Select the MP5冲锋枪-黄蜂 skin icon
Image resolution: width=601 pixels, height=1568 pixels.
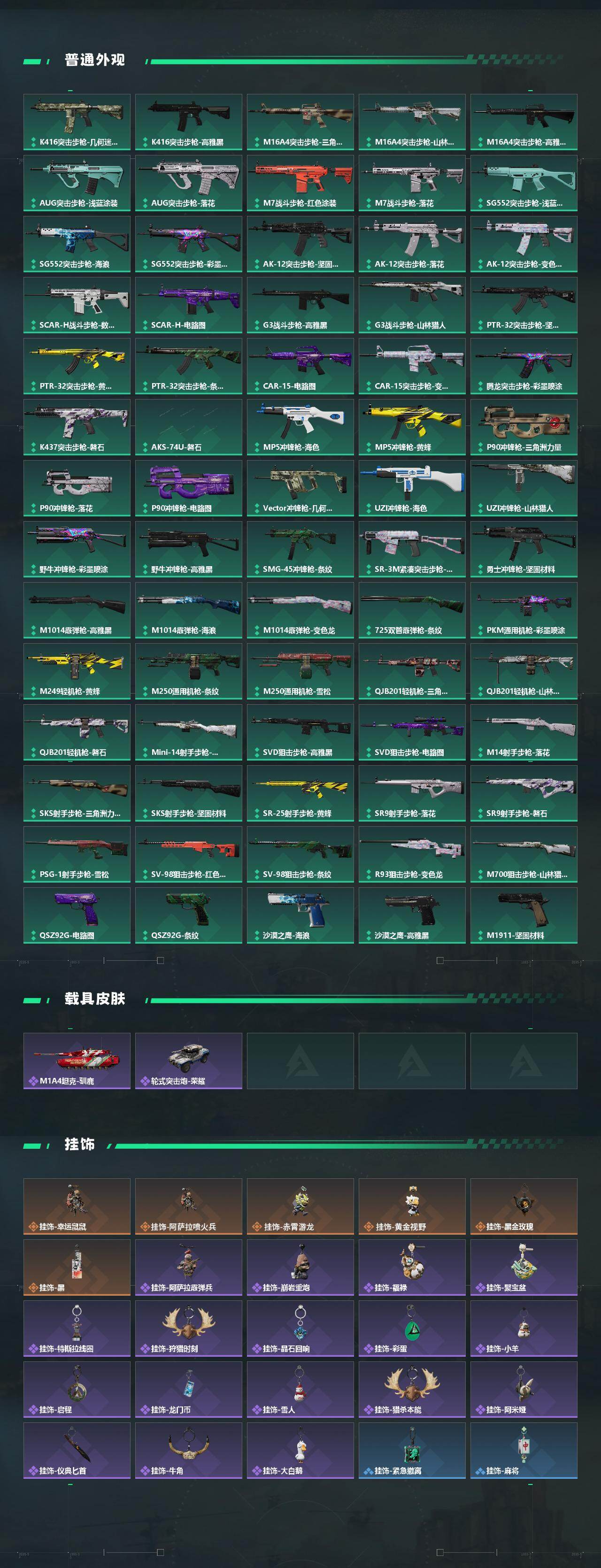tap(412, 427)
